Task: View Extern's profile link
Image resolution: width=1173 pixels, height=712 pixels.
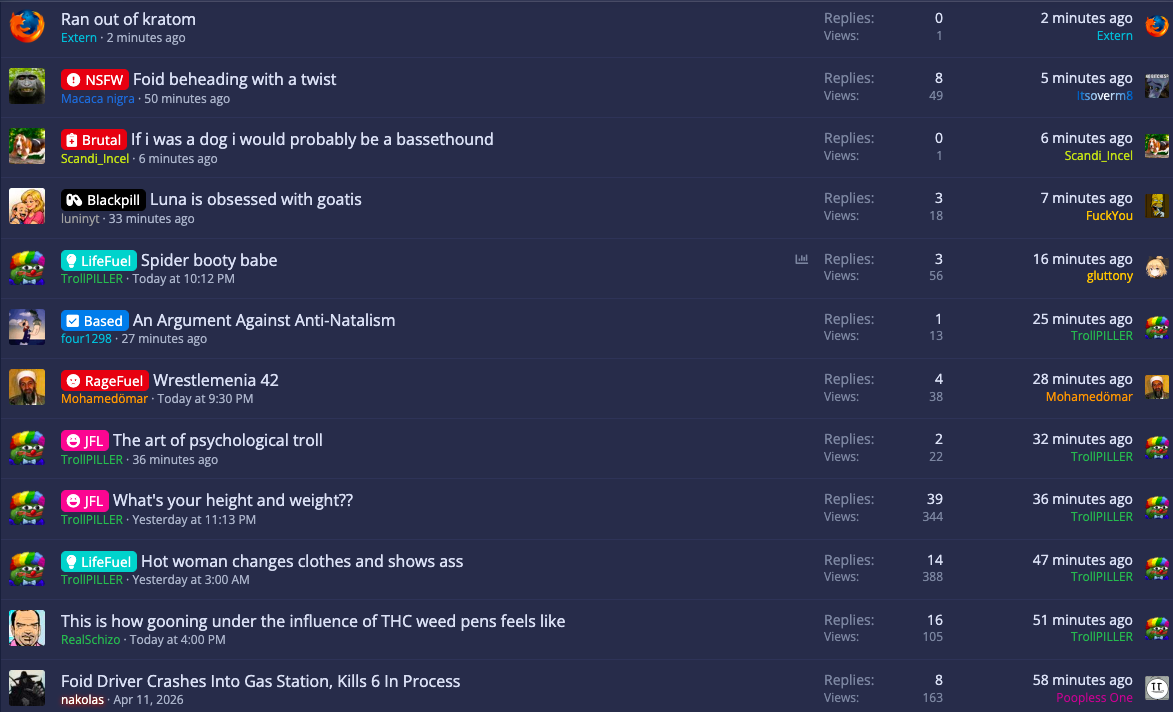Action: coord(78,37)
